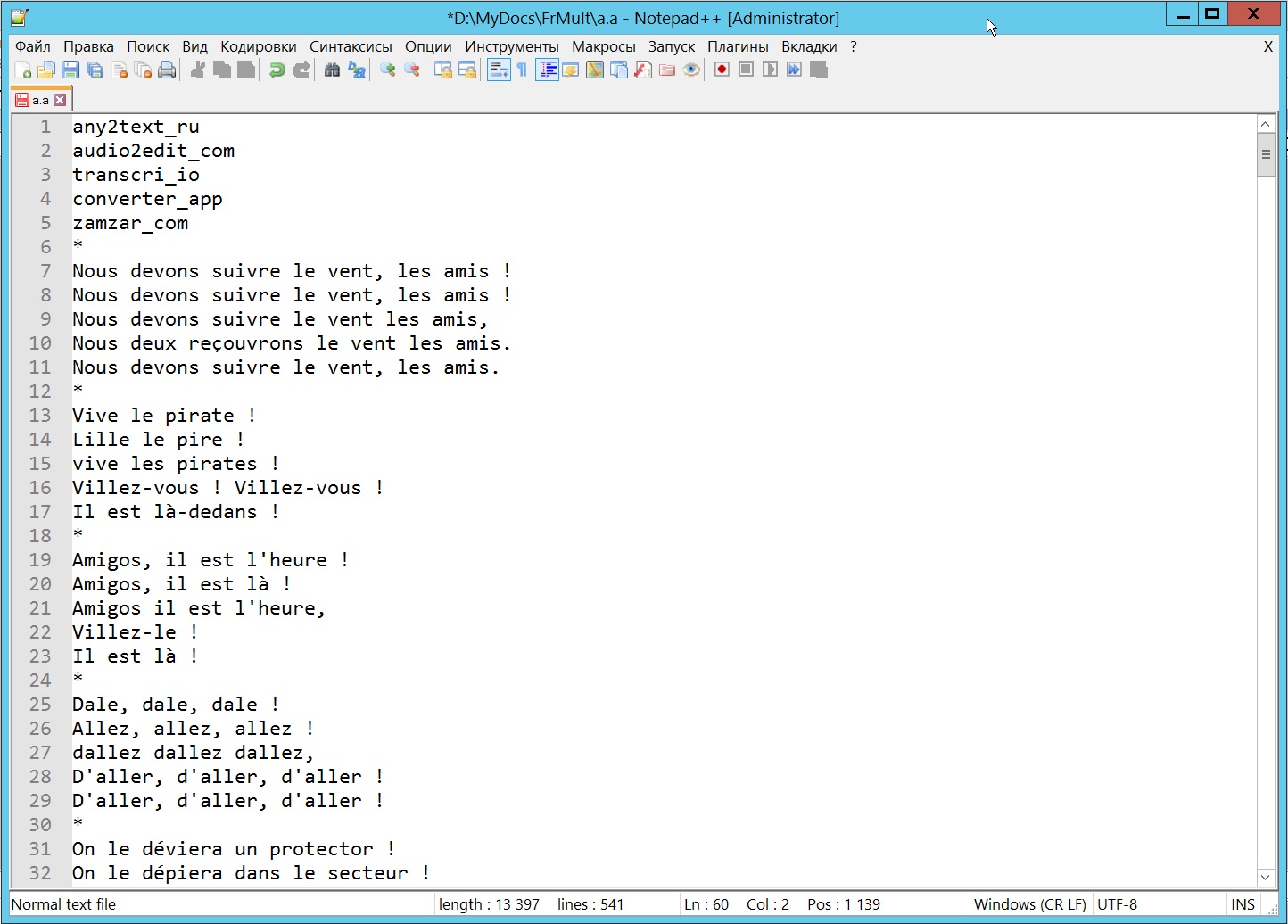
Task: Toggle indent guide display button
Action: tap(547, 70)
